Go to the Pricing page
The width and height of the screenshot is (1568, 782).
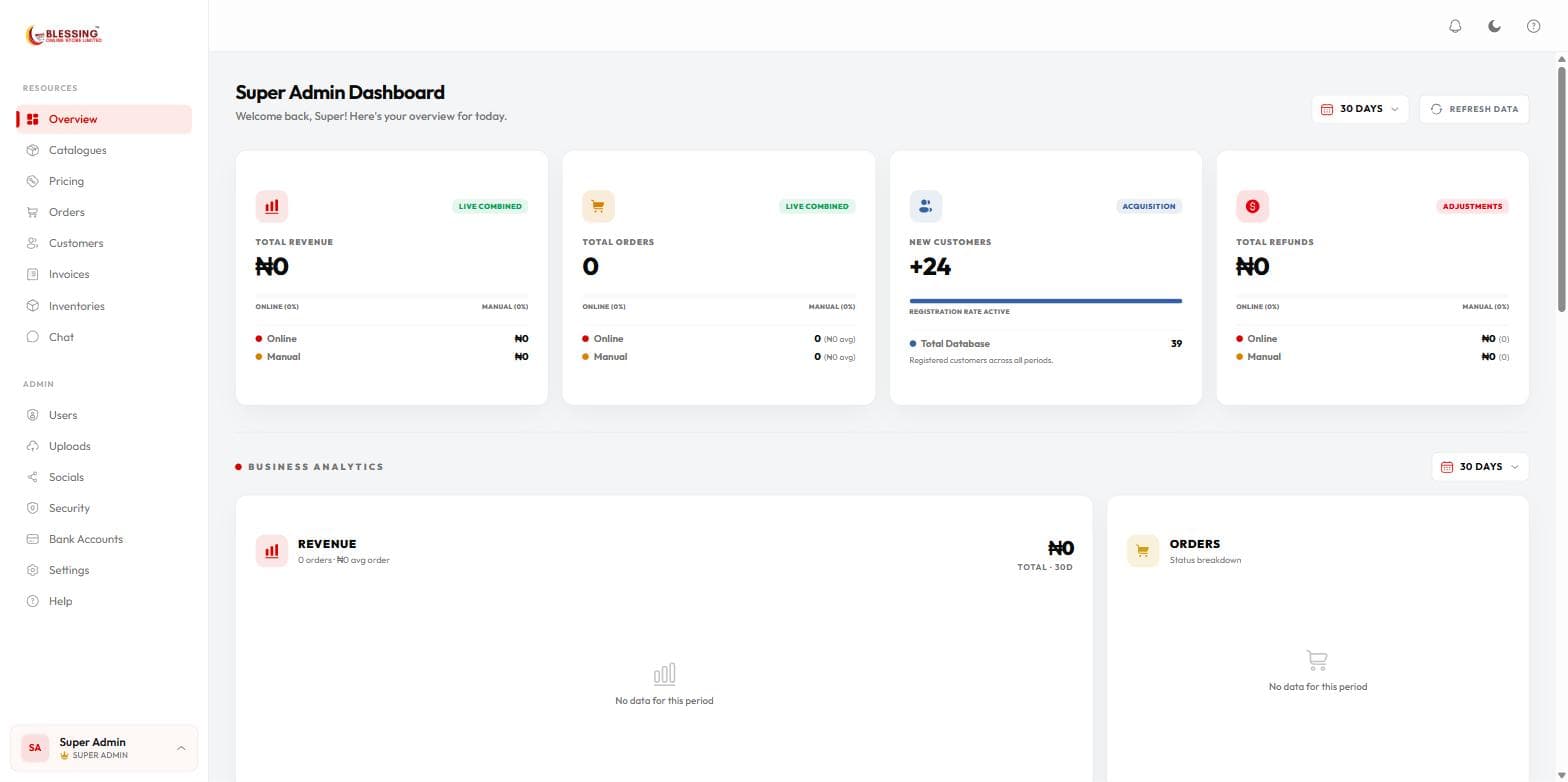tap(104, 181)
